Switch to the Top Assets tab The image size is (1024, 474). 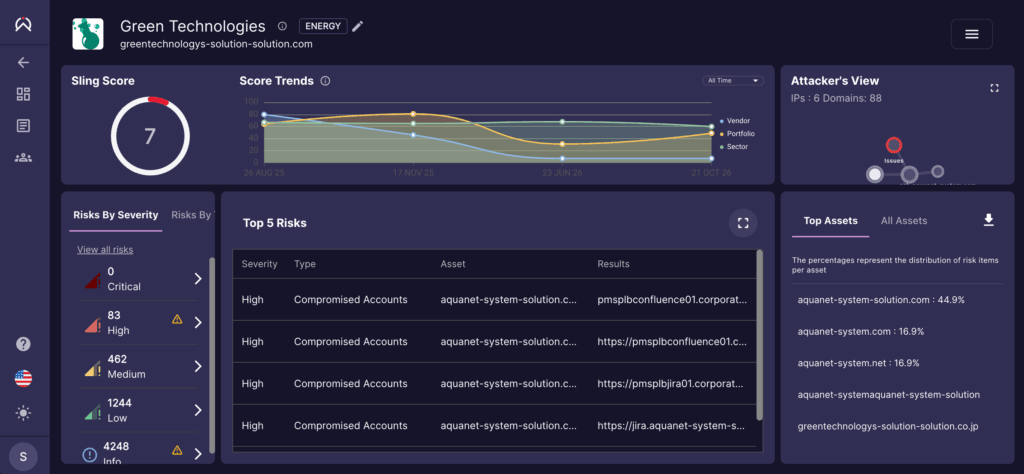(831, 221)
